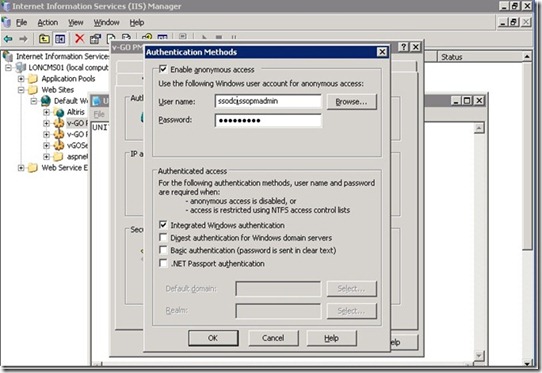
Task: Select vGOSe tree item text
Action: (77, 145)
